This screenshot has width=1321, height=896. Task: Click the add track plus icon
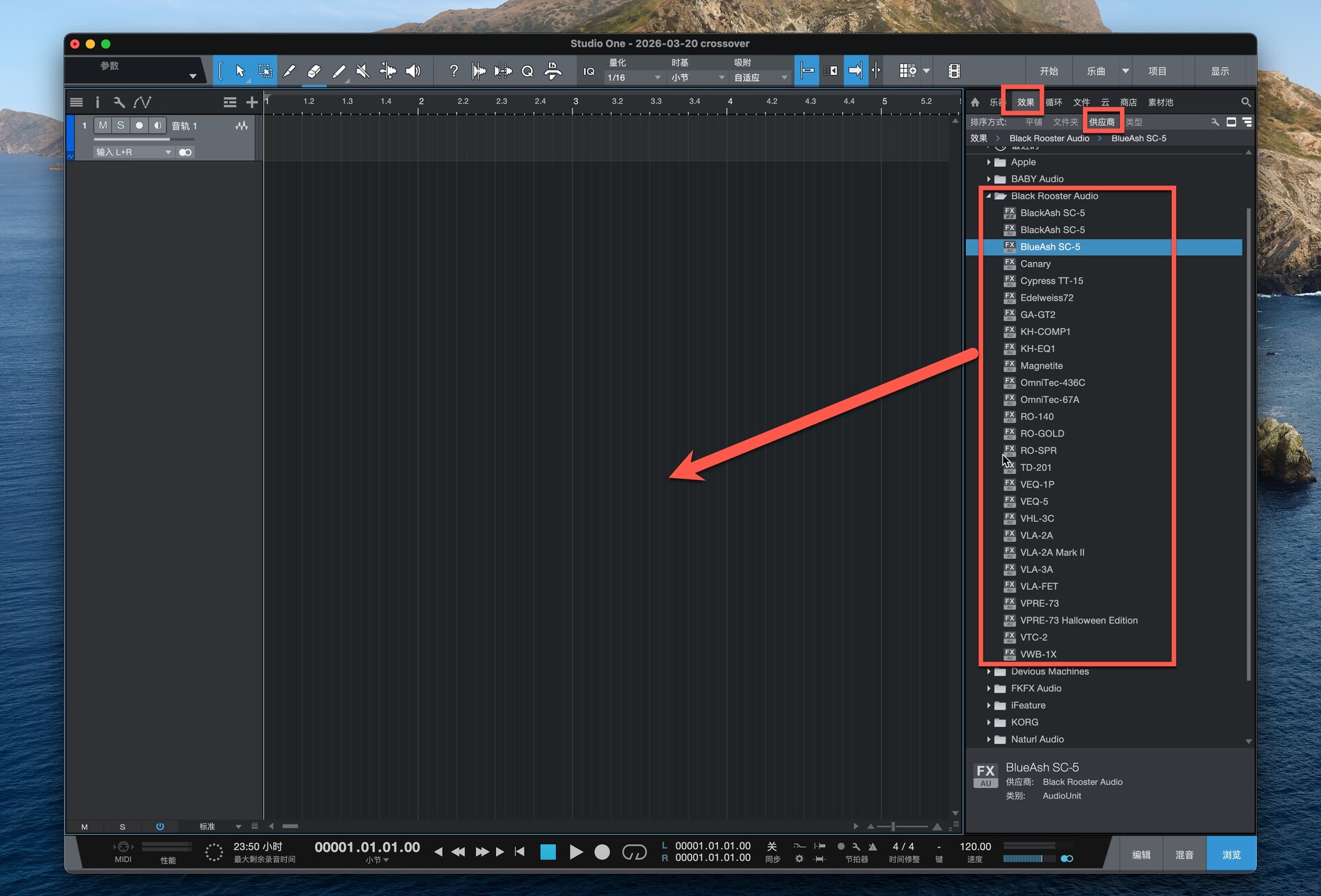(x=252, y=102)
